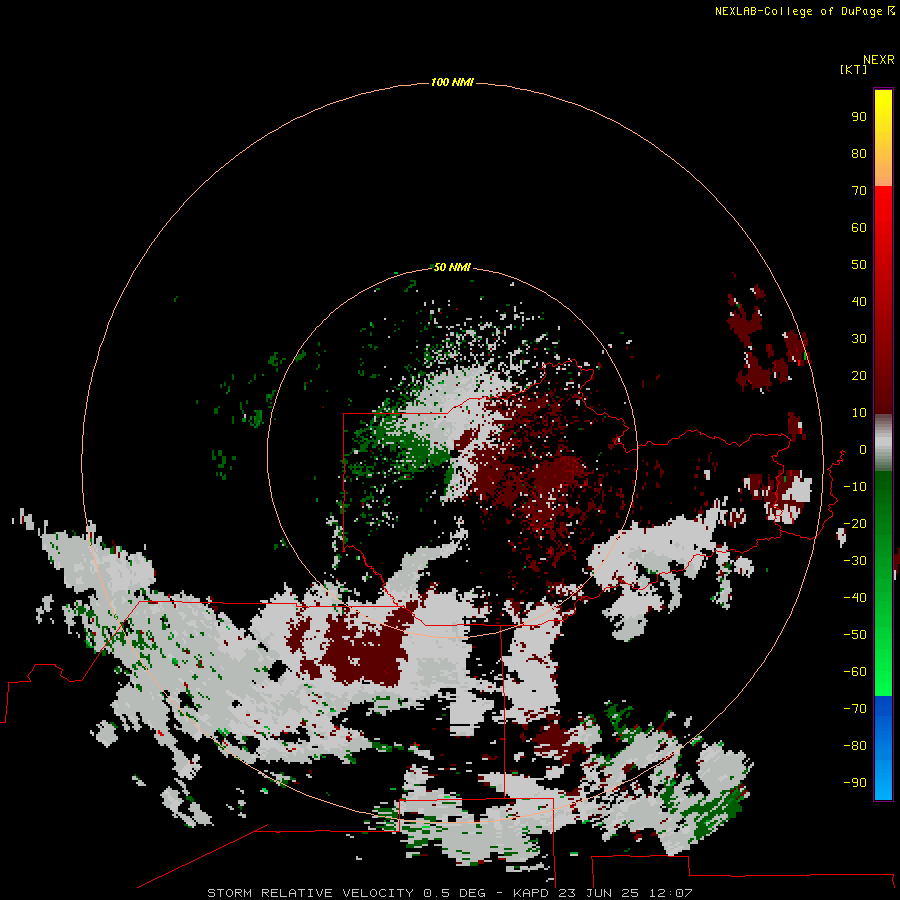Click the Storm Relative Velocity caption text

point(450,893)
